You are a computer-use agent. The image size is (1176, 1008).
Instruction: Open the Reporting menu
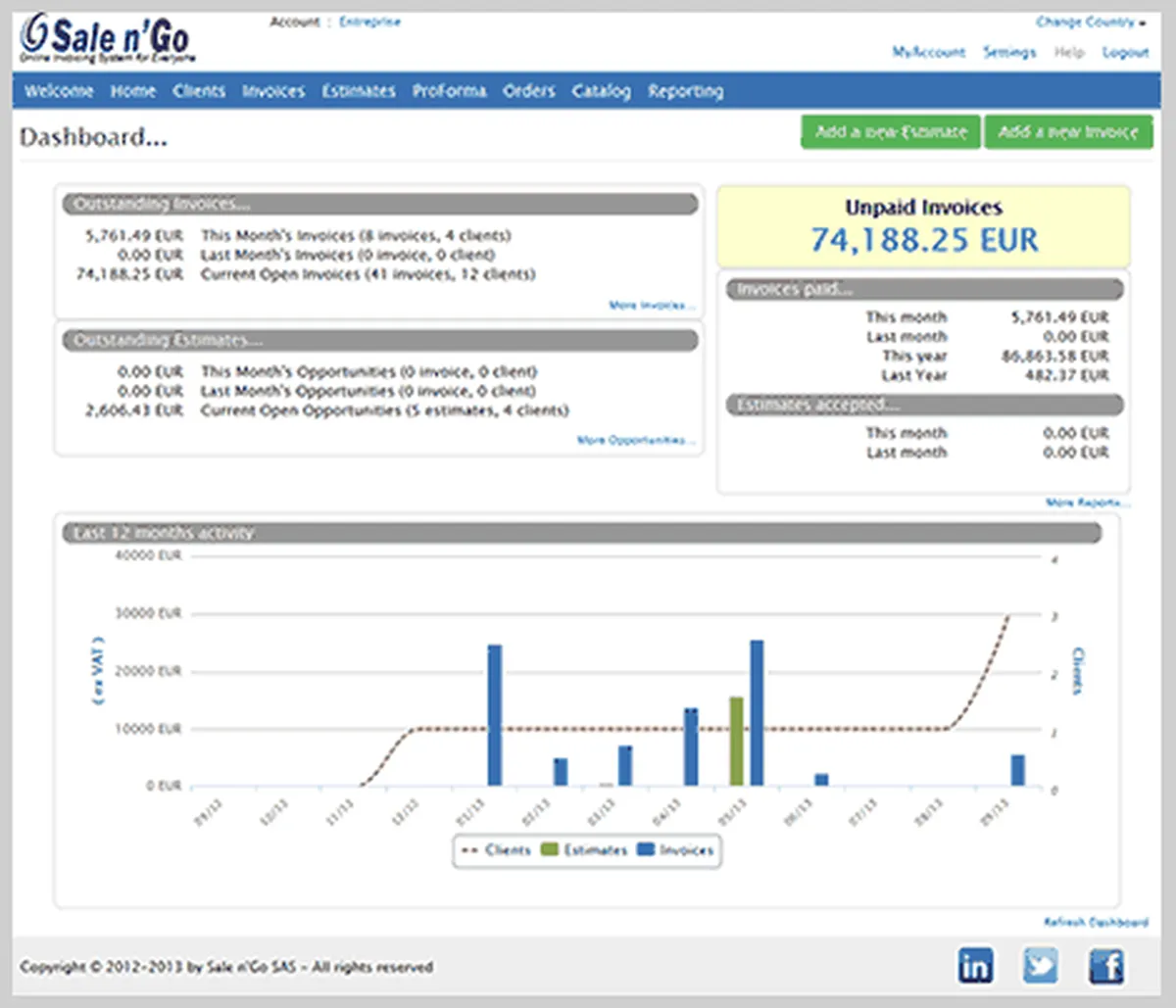point(685,91)
